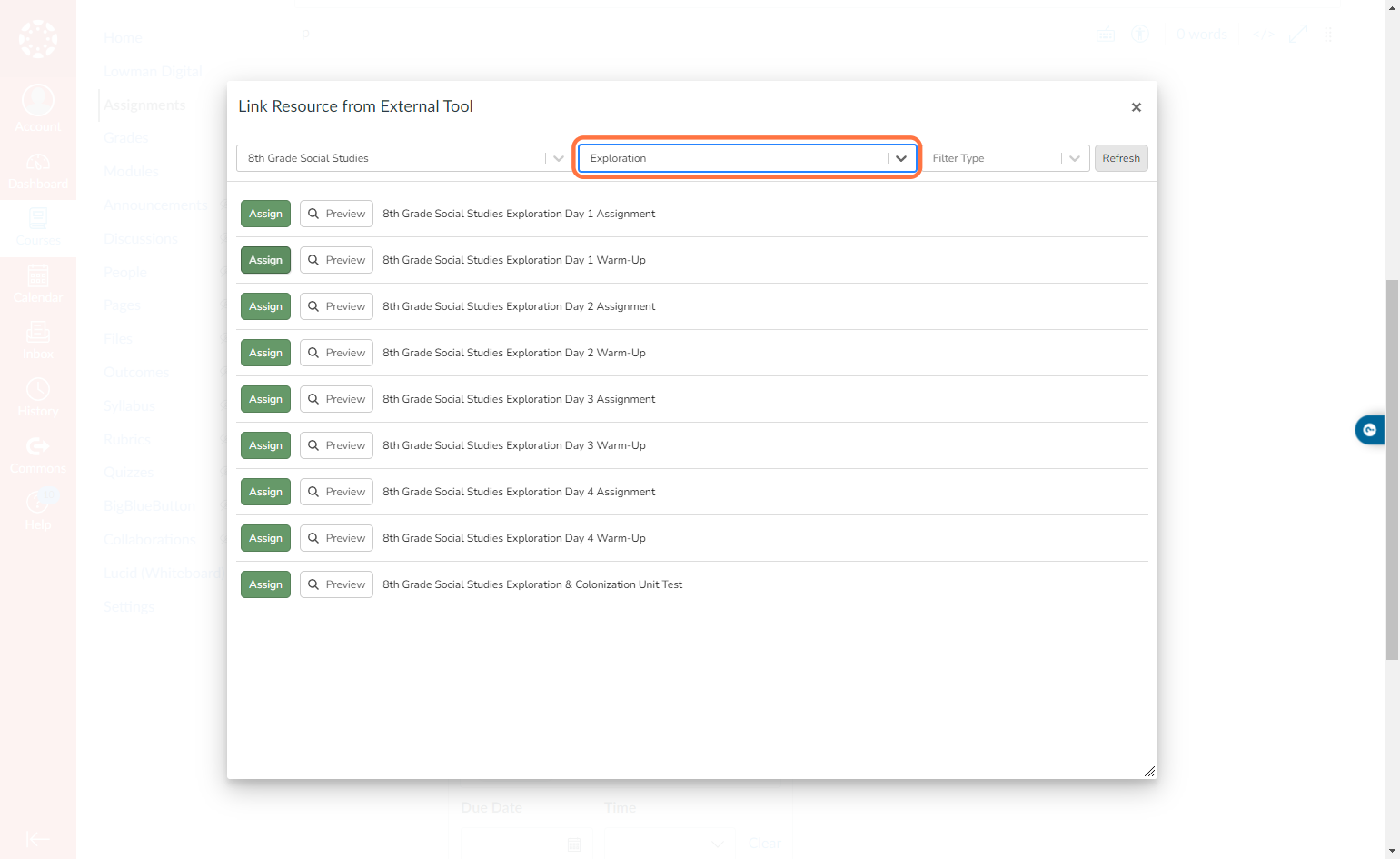Assign Exploration Day 1 Warm-Up
This screenshot has height=859, width=1400.
pos(265,260)
